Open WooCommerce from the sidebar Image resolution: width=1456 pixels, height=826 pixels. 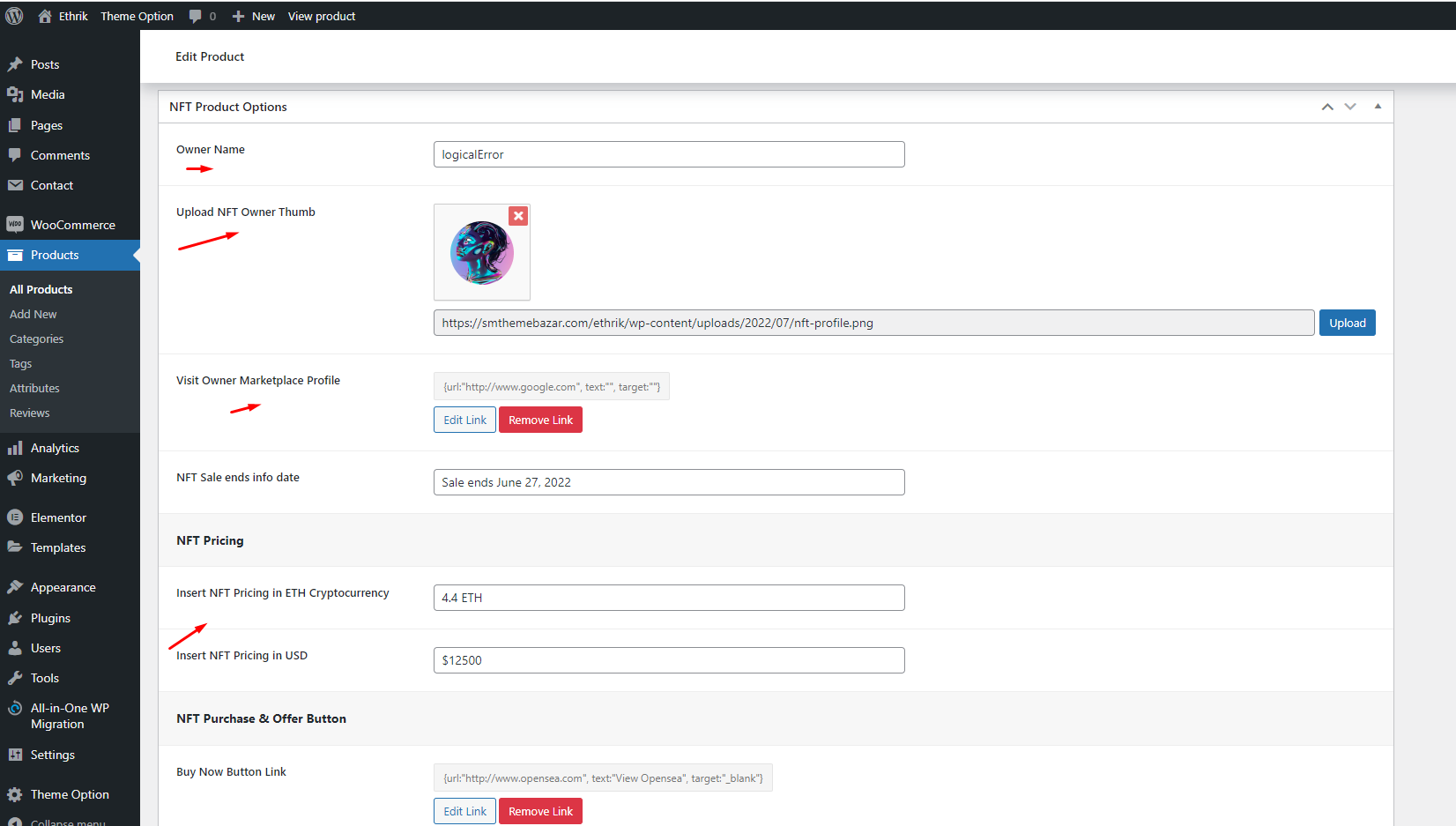(x=72, y=225)
